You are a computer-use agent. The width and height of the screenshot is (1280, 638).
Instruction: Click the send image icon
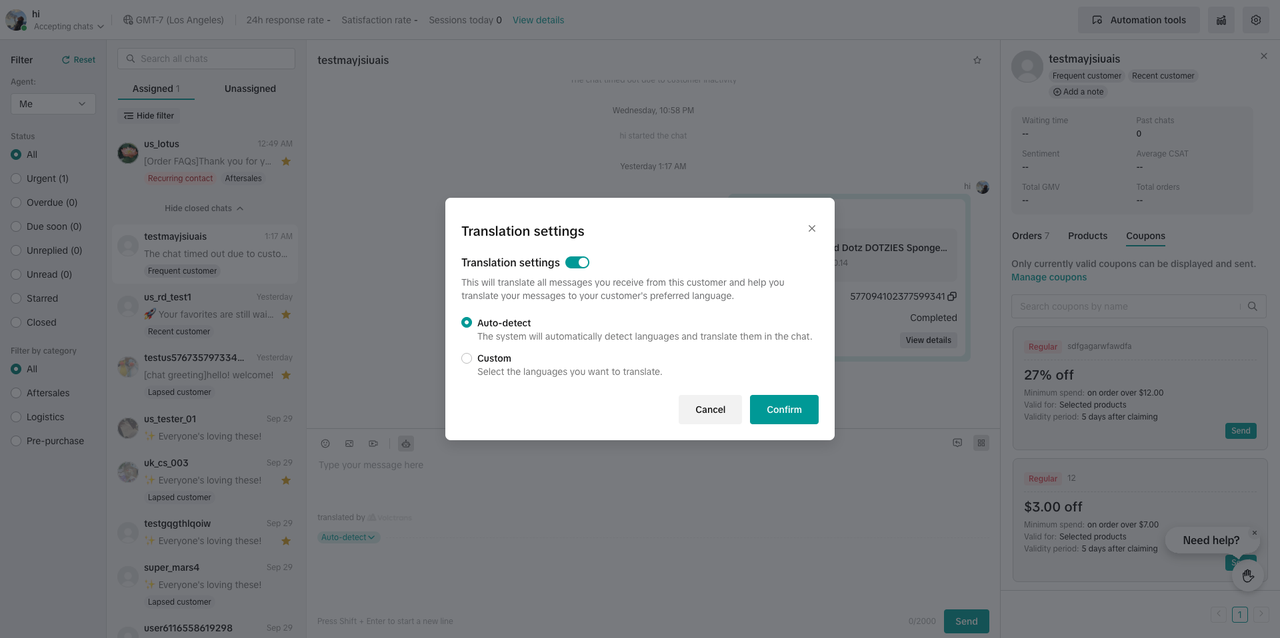[x=349, y=443]
